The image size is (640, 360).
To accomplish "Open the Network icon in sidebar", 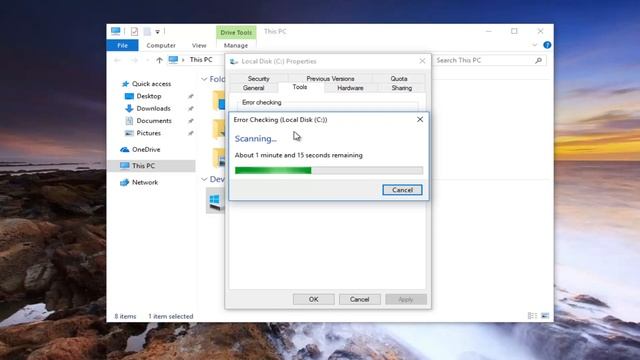I will coord(124,182).
